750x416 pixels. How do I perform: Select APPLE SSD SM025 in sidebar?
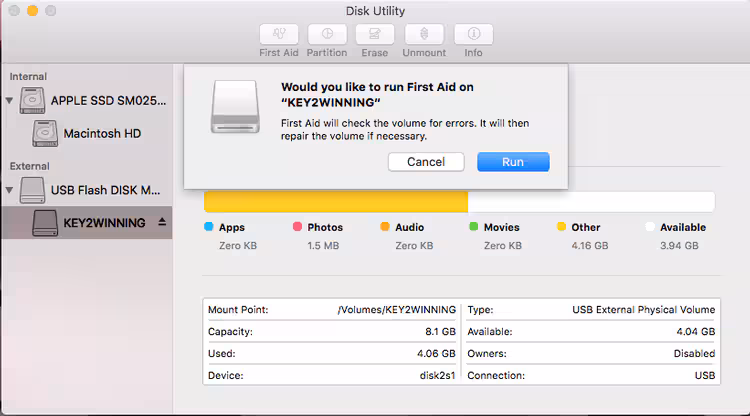[109, 101]
